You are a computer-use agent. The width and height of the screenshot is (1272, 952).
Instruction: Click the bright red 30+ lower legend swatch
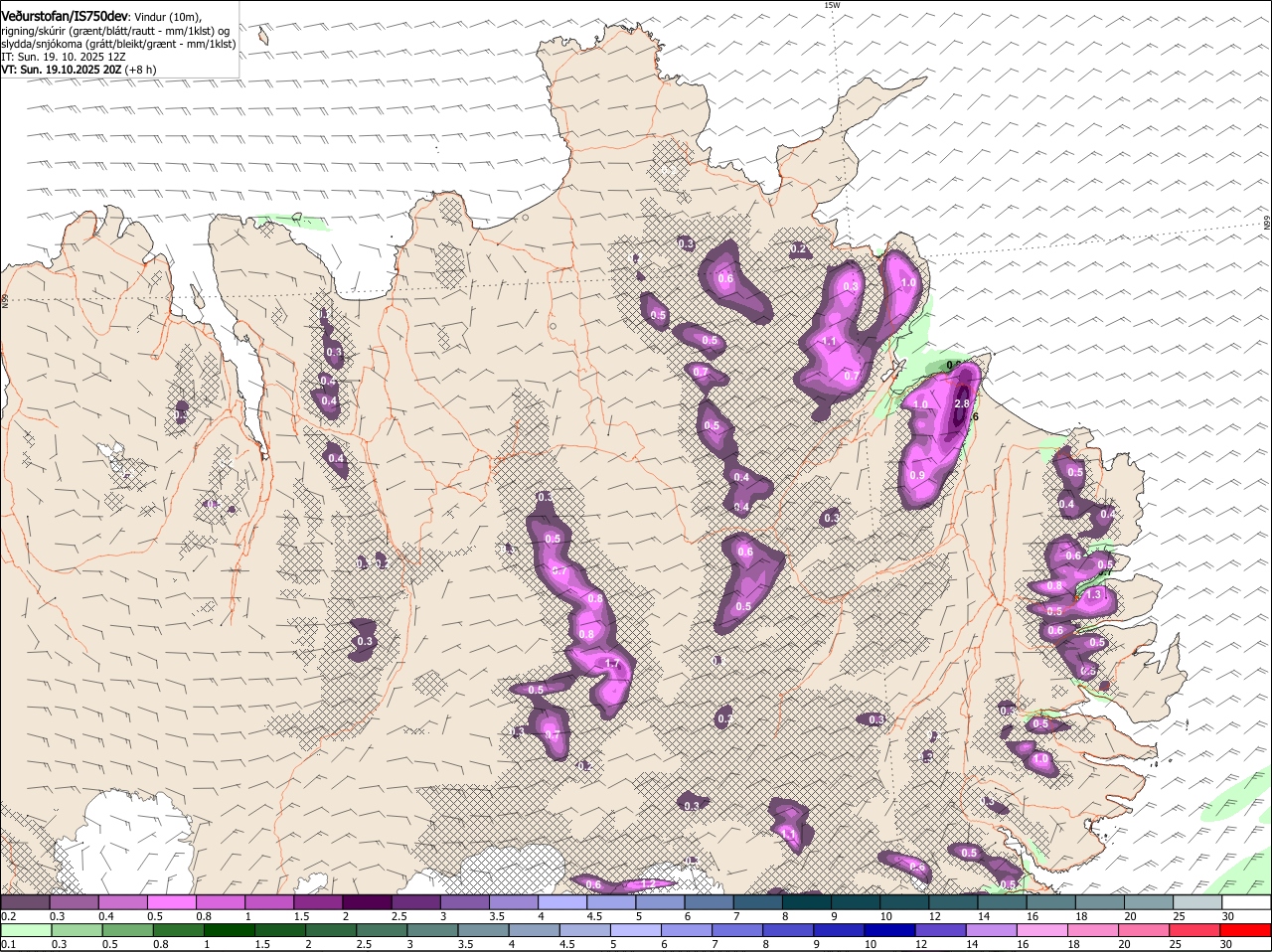coord(1246,931)
